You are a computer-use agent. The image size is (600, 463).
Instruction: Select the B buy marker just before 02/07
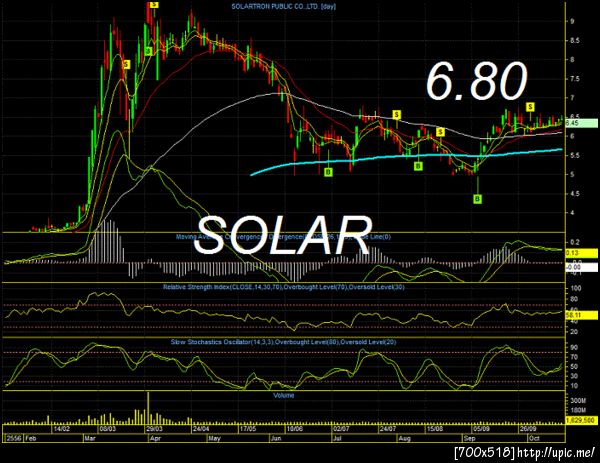tap(328, 172)
